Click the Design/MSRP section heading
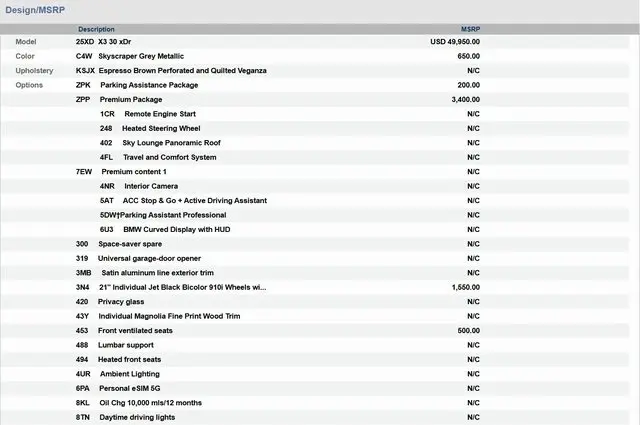The width and height of the screenshot is (640, 425). pyautogui.click(x=38, y=10)
